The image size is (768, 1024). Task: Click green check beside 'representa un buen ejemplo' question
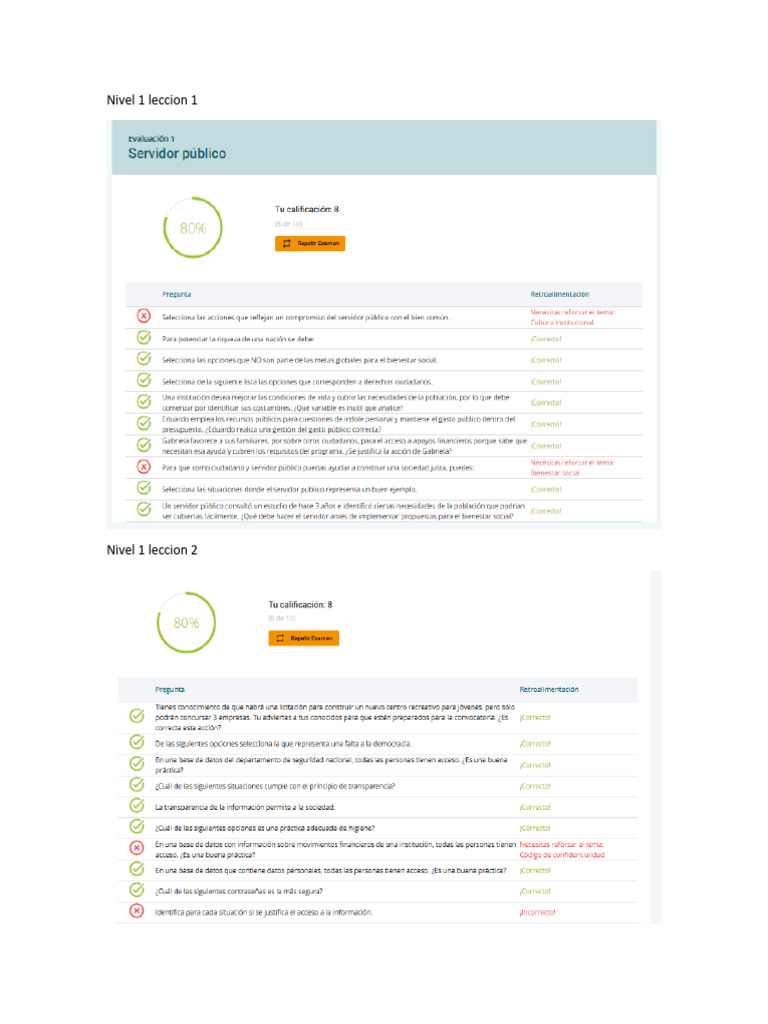(x=144, y=488)
